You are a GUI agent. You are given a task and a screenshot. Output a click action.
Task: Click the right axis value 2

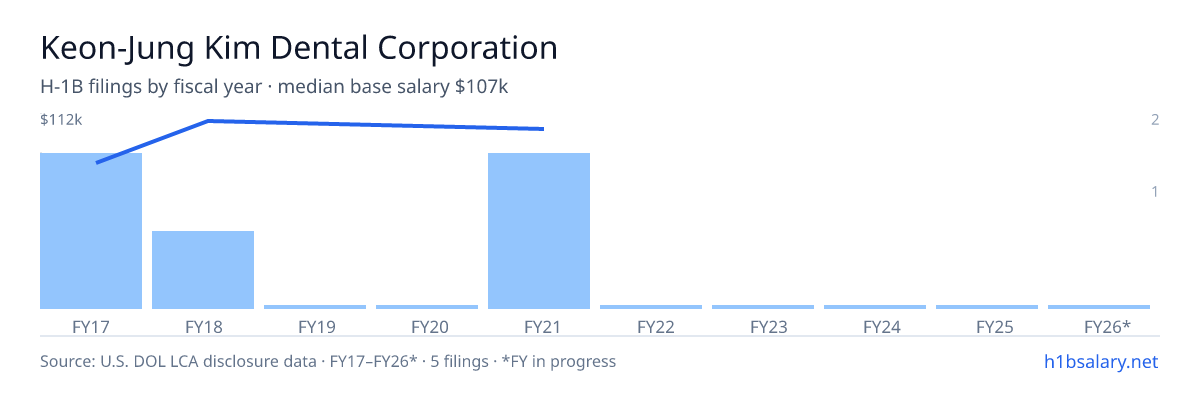[x=1155, y=120]
